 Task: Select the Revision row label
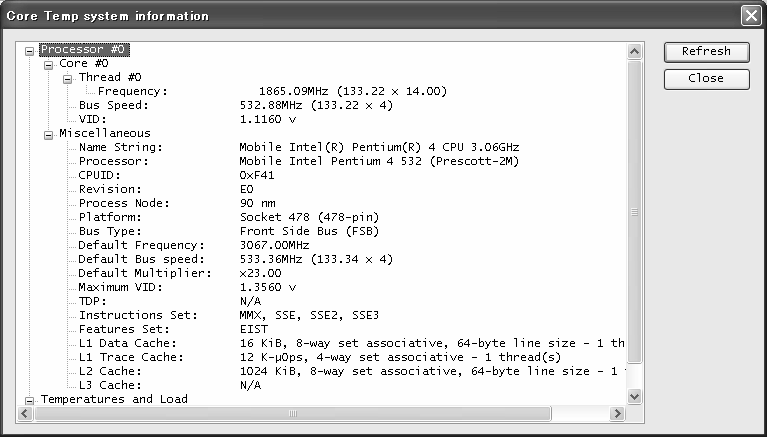110,189
